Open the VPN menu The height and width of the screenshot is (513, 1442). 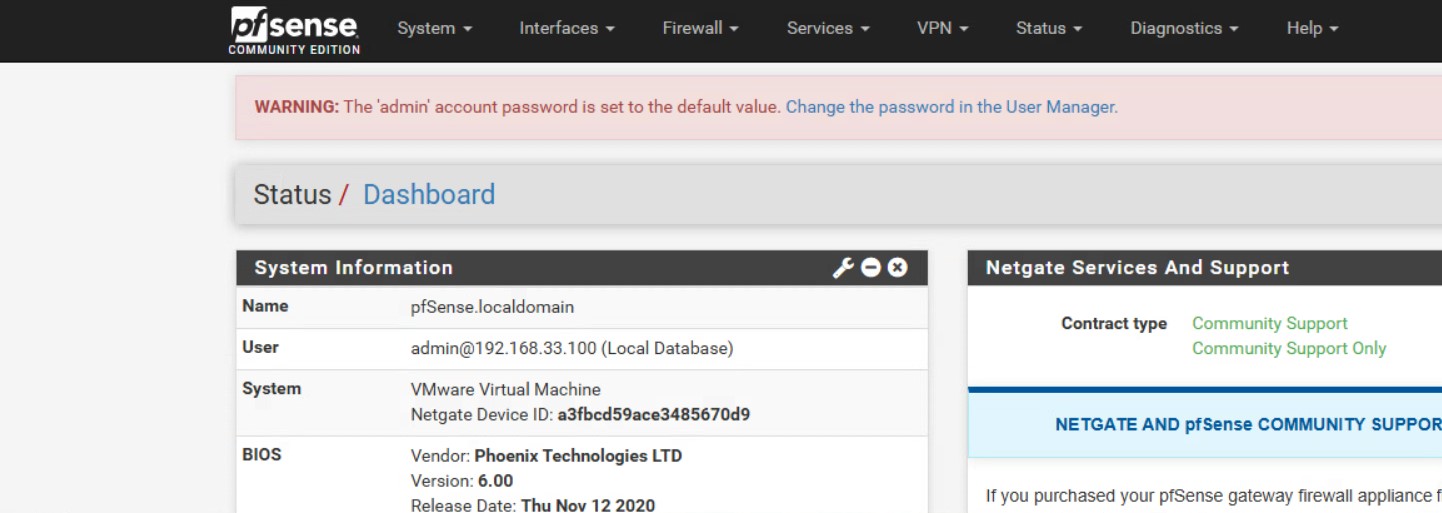tap(942, 28)
